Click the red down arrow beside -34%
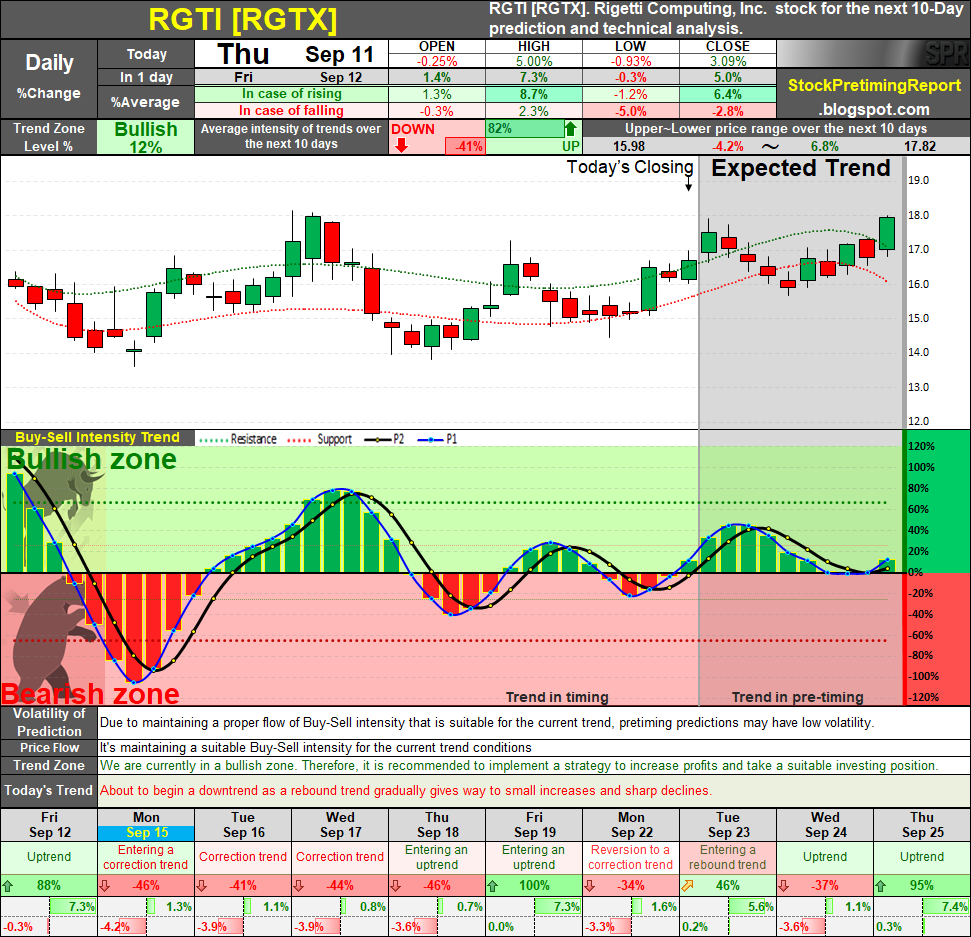The height and width of the screenshot is (937, 971). (x=590, y=886)
